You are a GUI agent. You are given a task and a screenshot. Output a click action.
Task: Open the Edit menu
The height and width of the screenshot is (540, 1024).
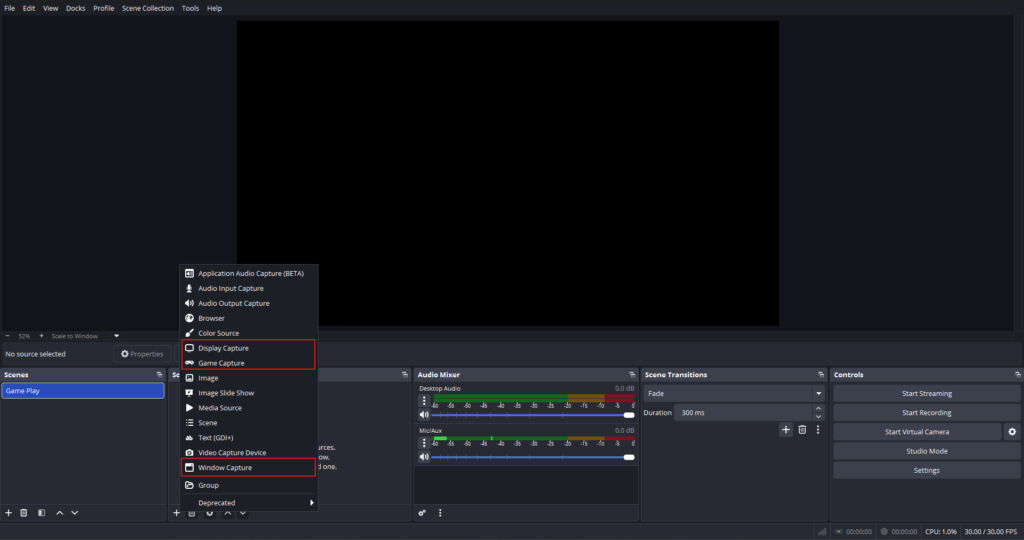click(29, 8)
